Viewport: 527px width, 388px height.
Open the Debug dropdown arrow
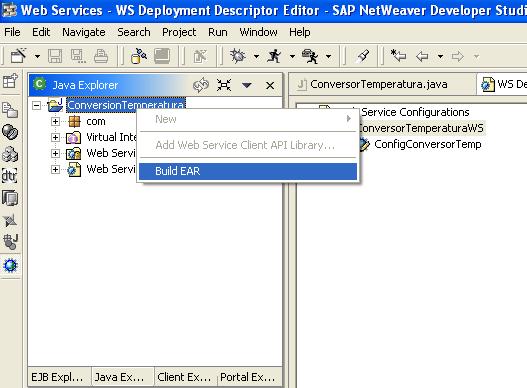point(256,56)
